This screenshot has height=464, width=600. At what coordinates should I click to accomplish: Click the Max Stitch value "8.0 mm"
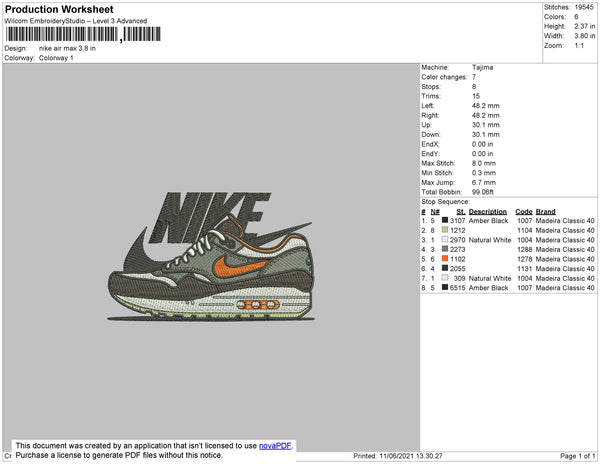pyautogui.click(x=484, y=163)
